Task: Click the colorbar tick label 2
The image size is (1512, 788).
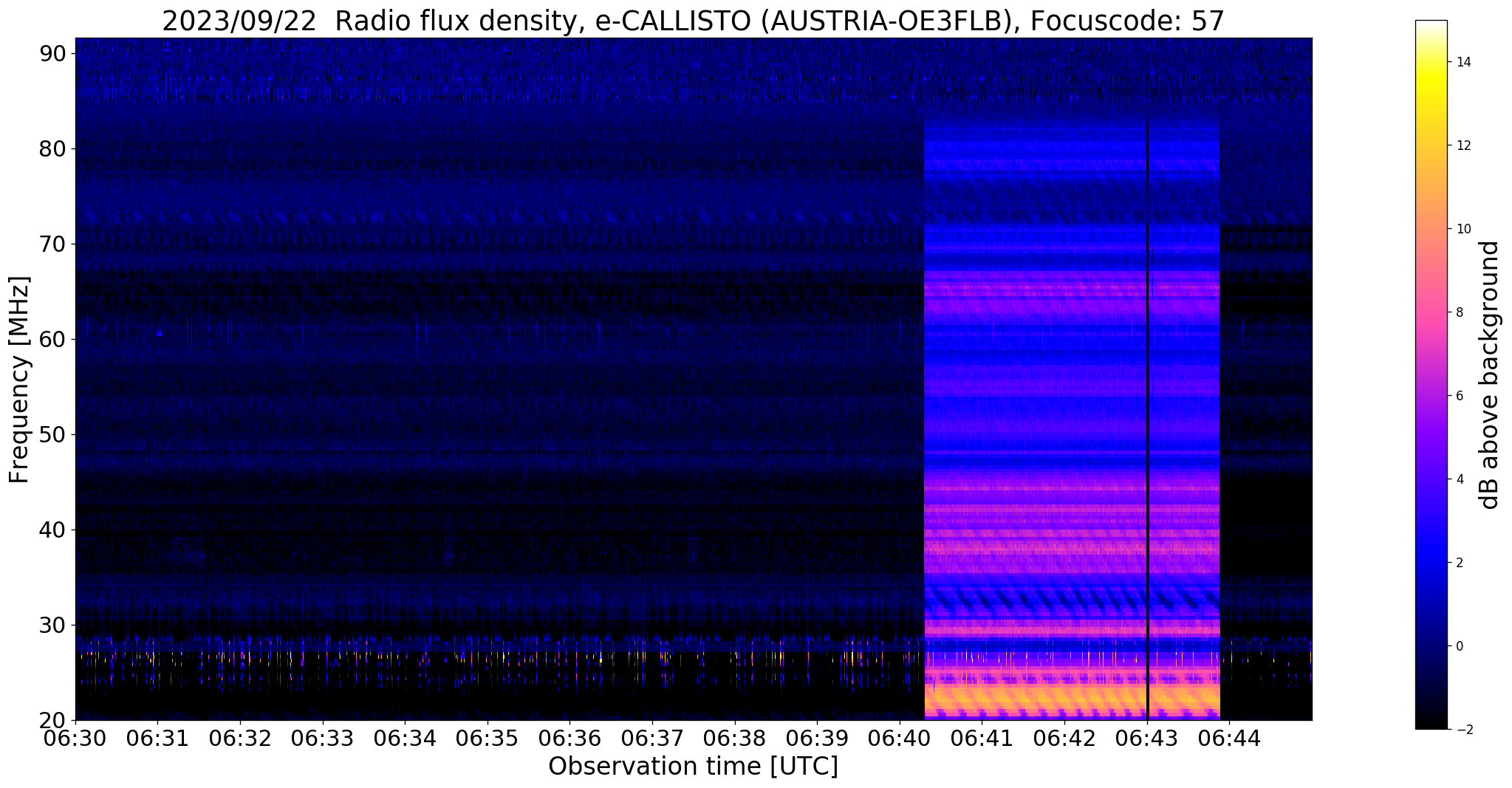Action: (x=1459, y=563)
